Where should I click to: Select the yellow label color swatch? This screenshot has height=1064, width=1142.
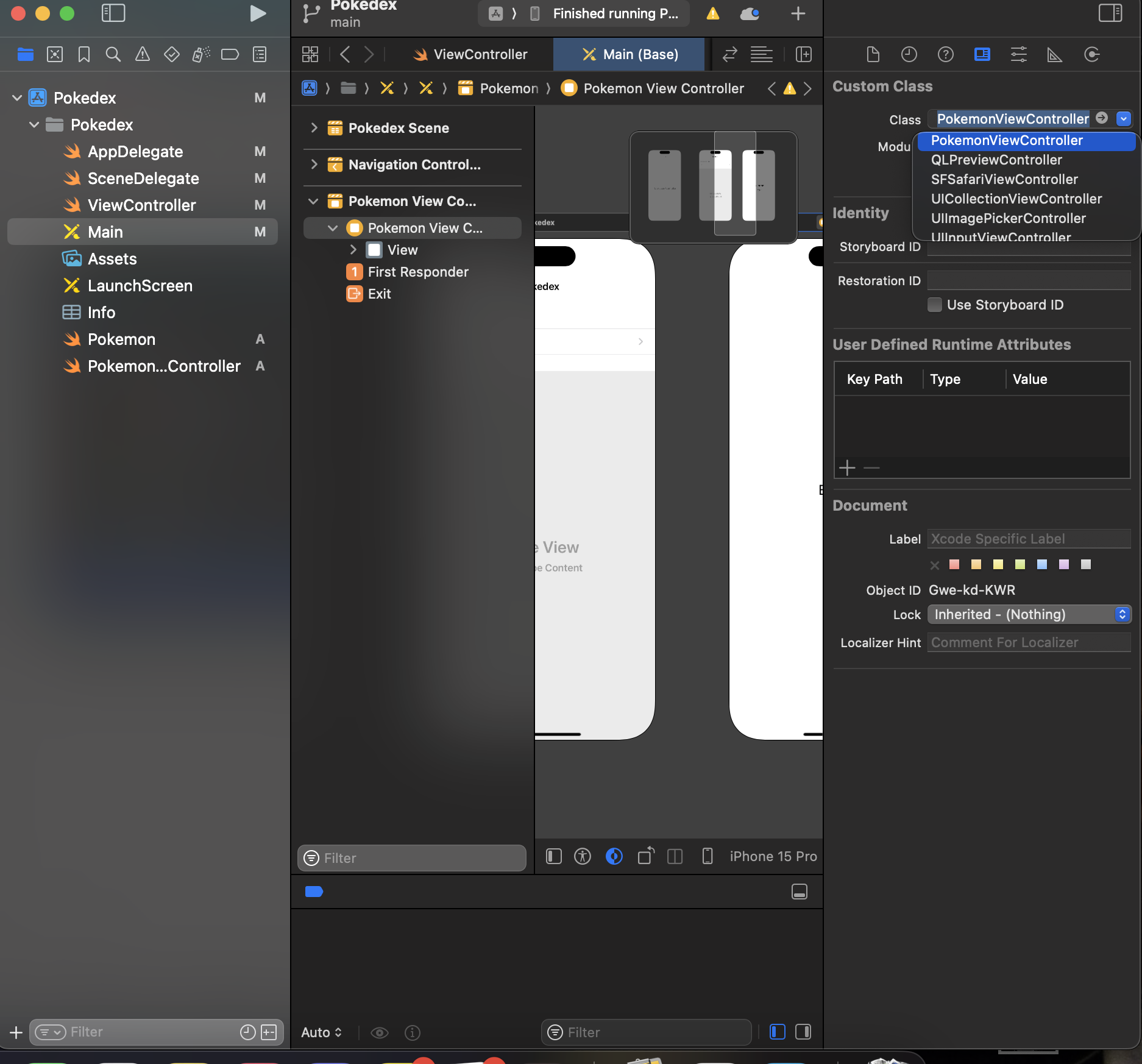tap(998, 564)
